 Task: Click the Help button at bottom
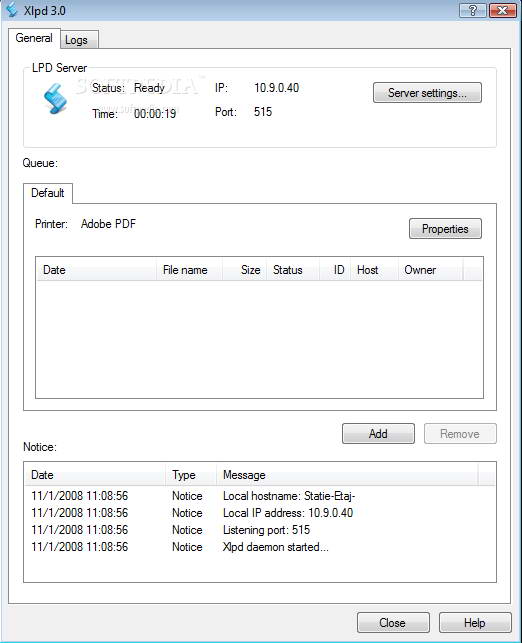click(x=475, y=622)
